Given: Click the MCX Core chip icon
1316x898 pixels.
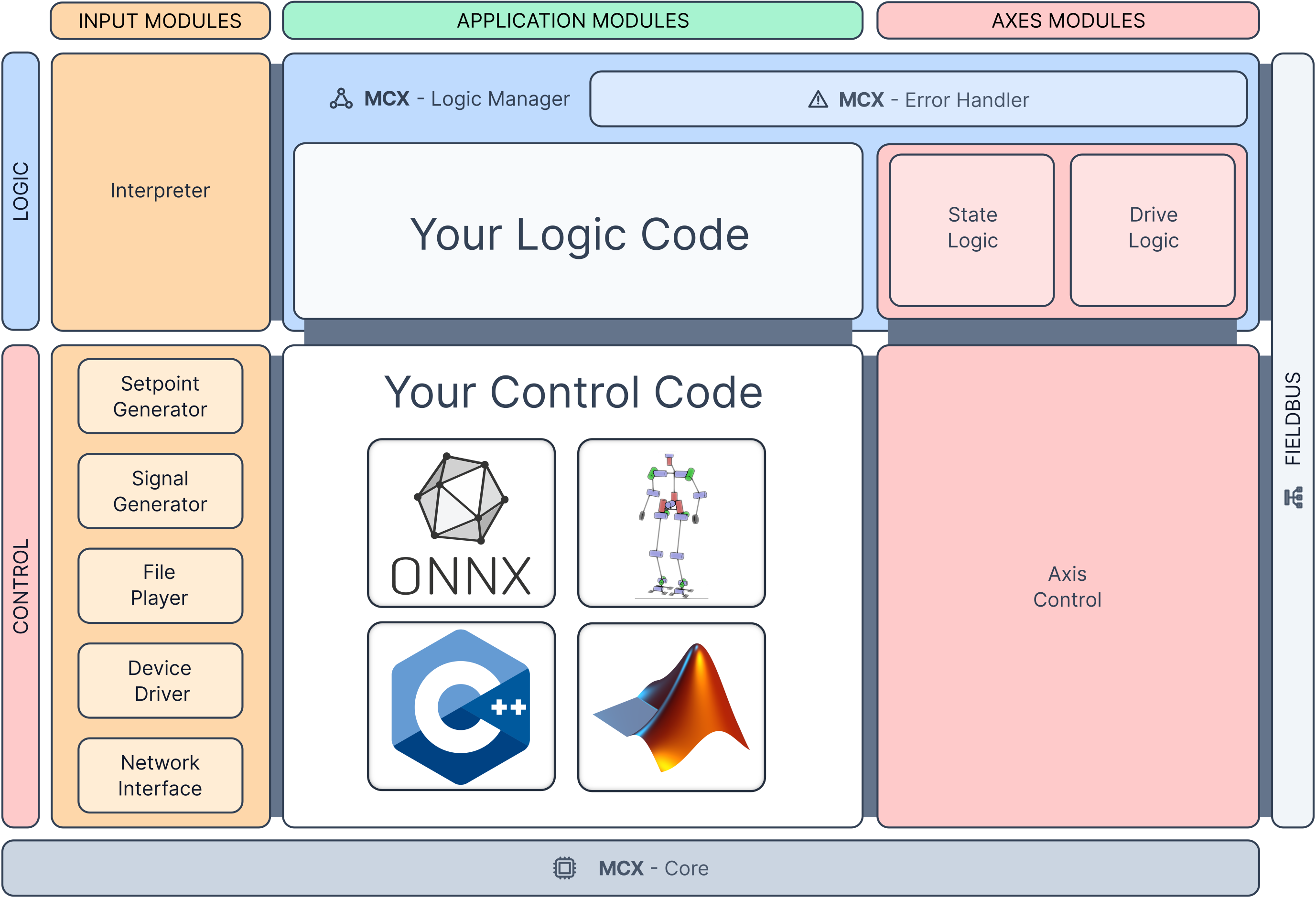Looking at the screenshot, I should 564,868.
